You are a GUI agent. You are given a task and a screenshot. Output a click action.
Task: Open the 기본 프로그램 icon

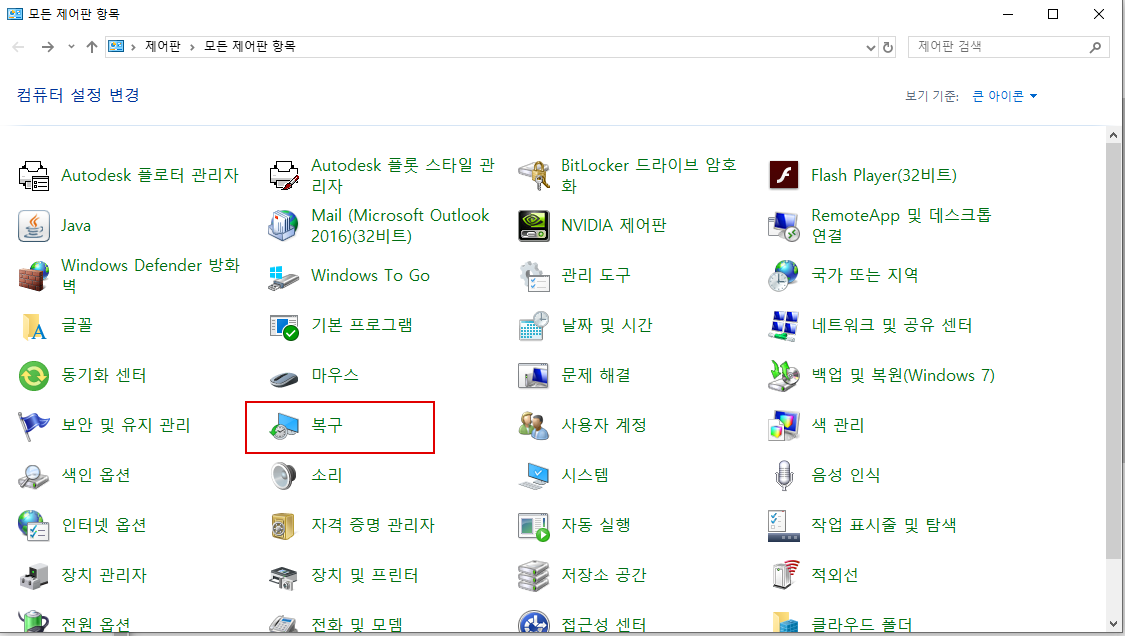[x=284, y=326]
